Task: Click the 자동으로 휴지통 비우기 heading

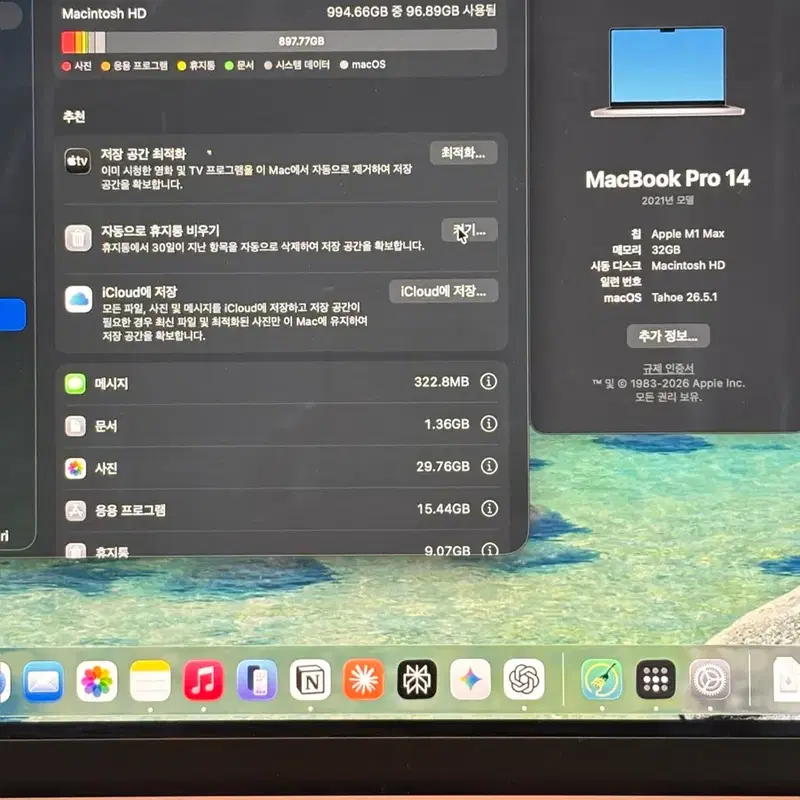Action: (x=160, y=231)
